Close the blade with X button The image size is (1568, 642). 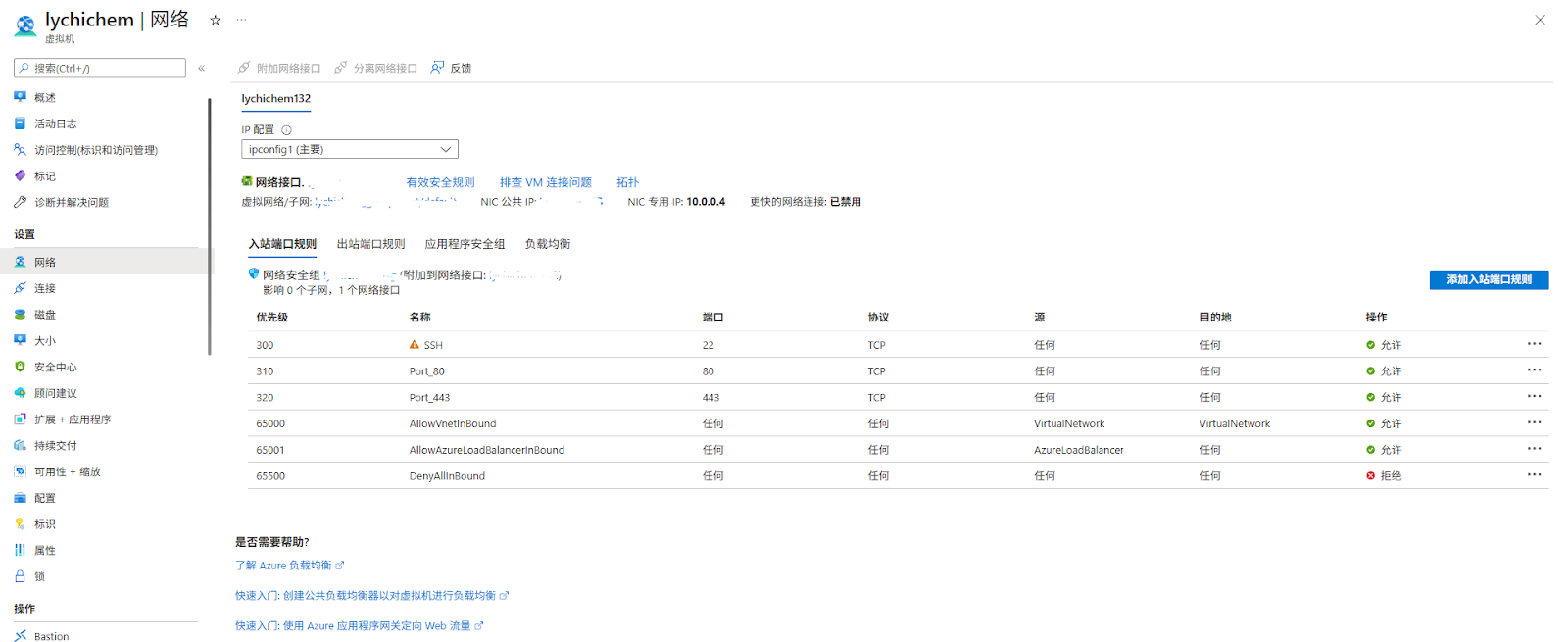[x=1540, y=20]
